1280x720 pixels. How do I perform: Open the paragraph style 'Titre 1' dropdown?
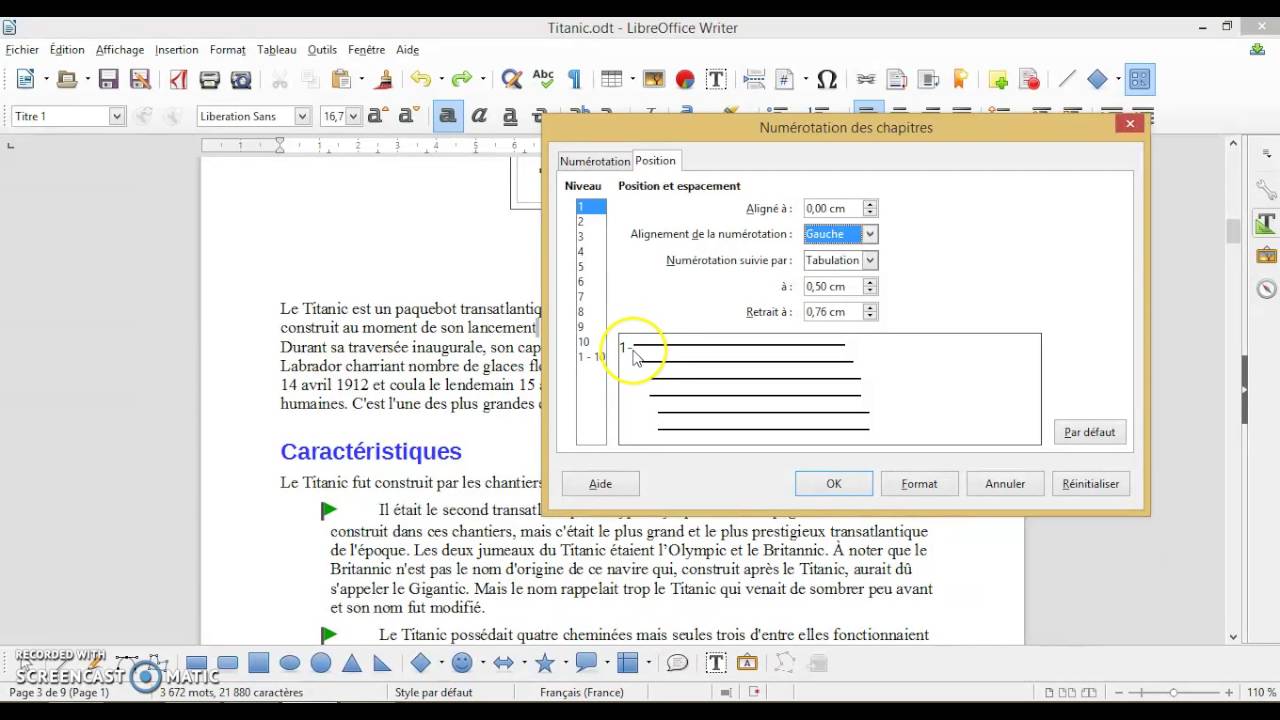[117, 116]
